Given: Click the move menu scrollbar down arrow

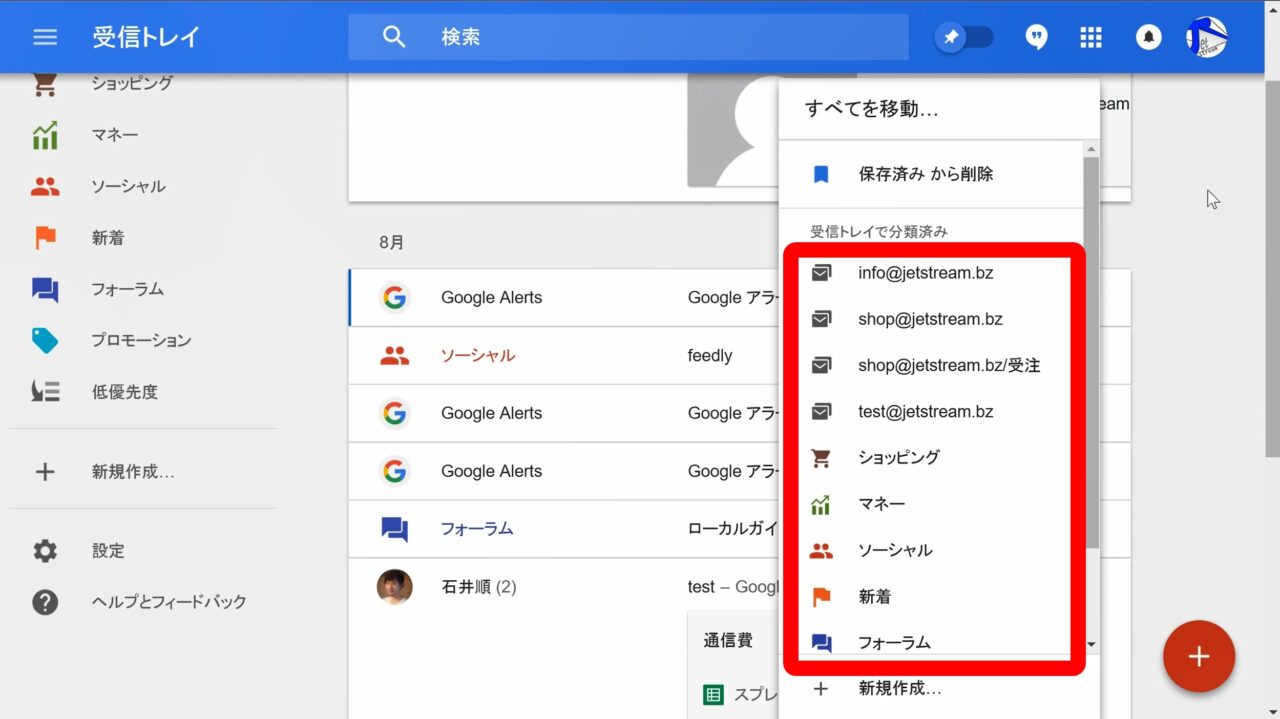Looking at the screenshot, I should (x=1091, y=645).
